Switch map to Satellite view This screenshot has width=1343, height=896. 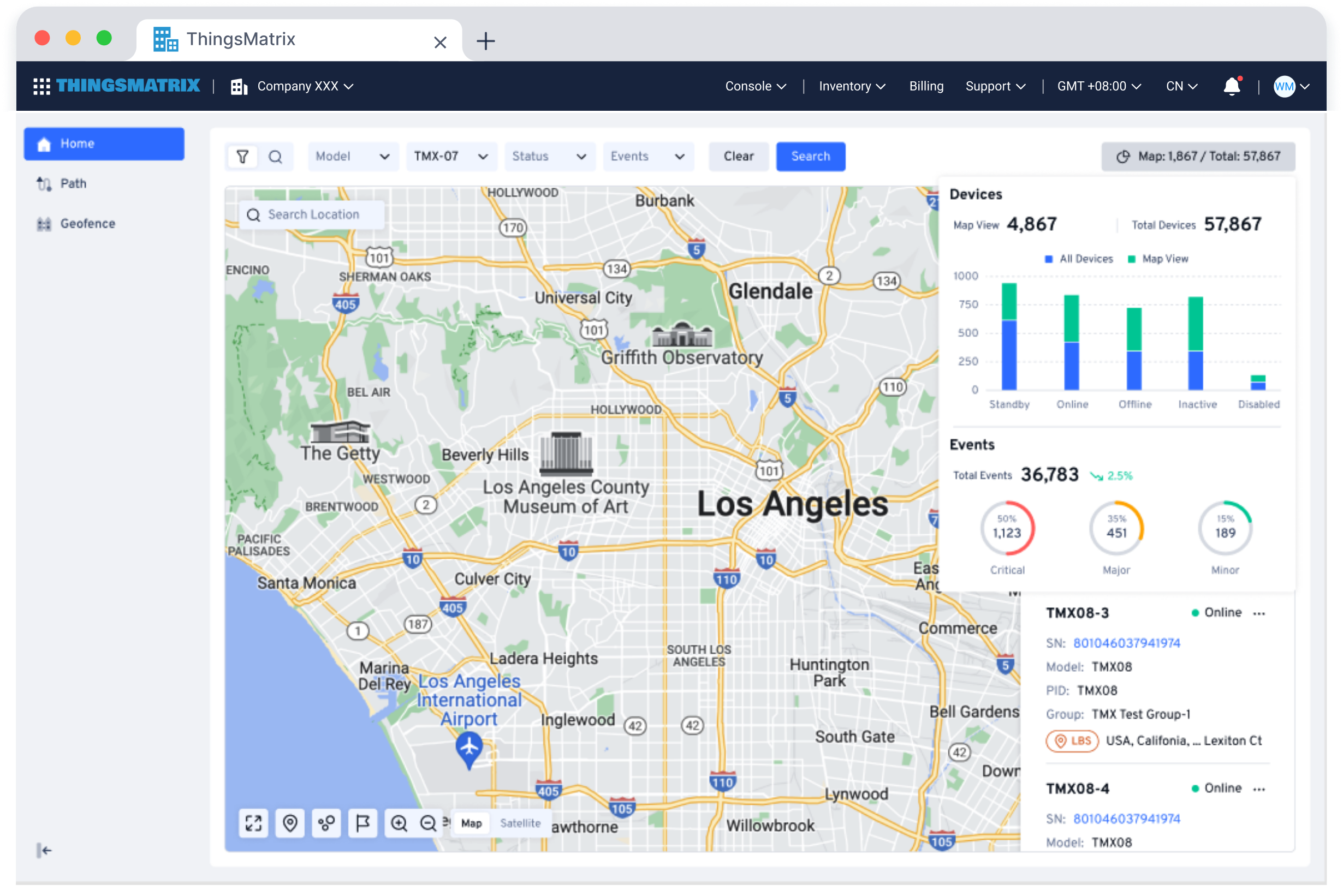pyautogui.click(x=520, y=823)
